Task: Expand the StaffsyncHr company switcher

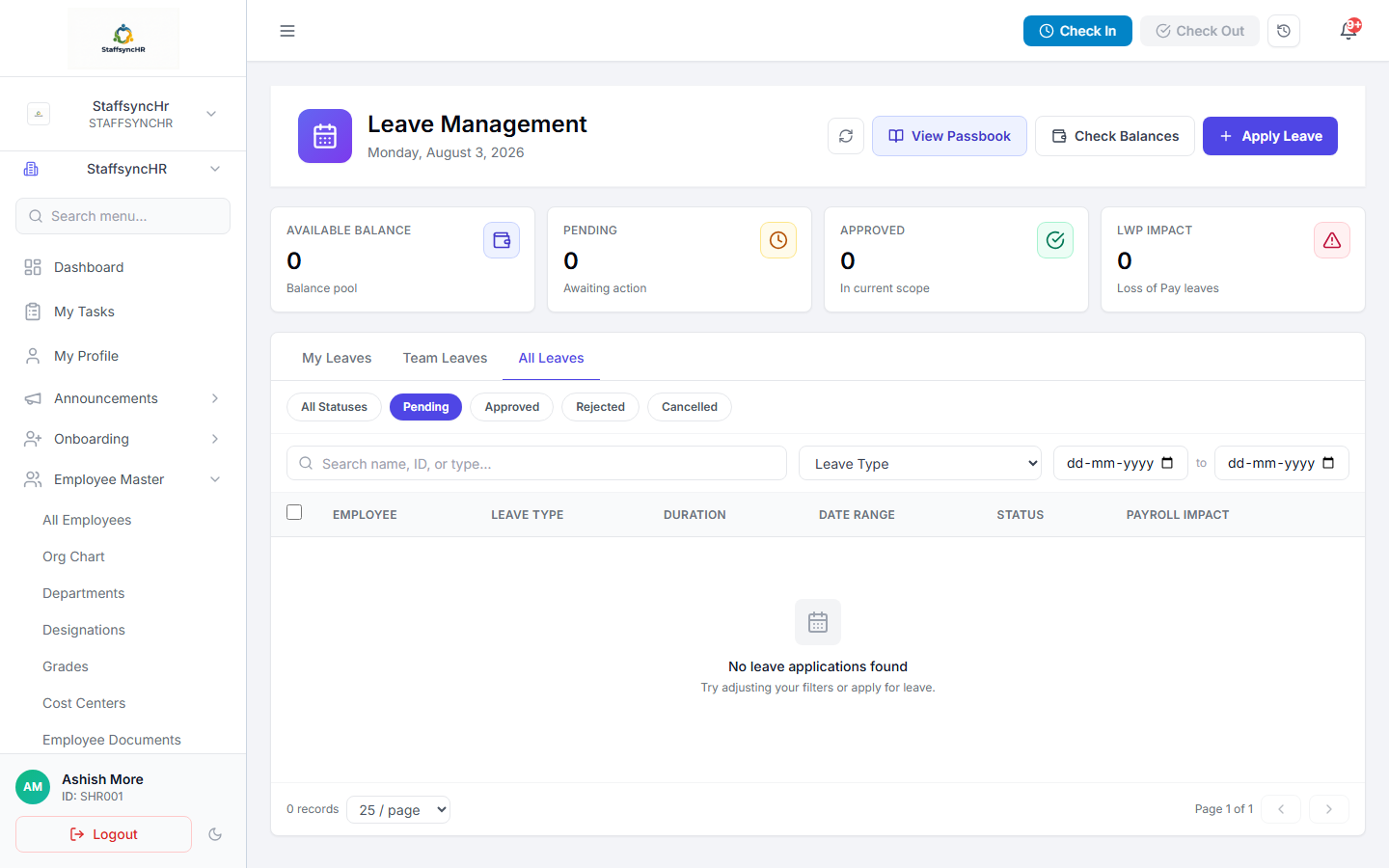Action: tap(211, 114)
